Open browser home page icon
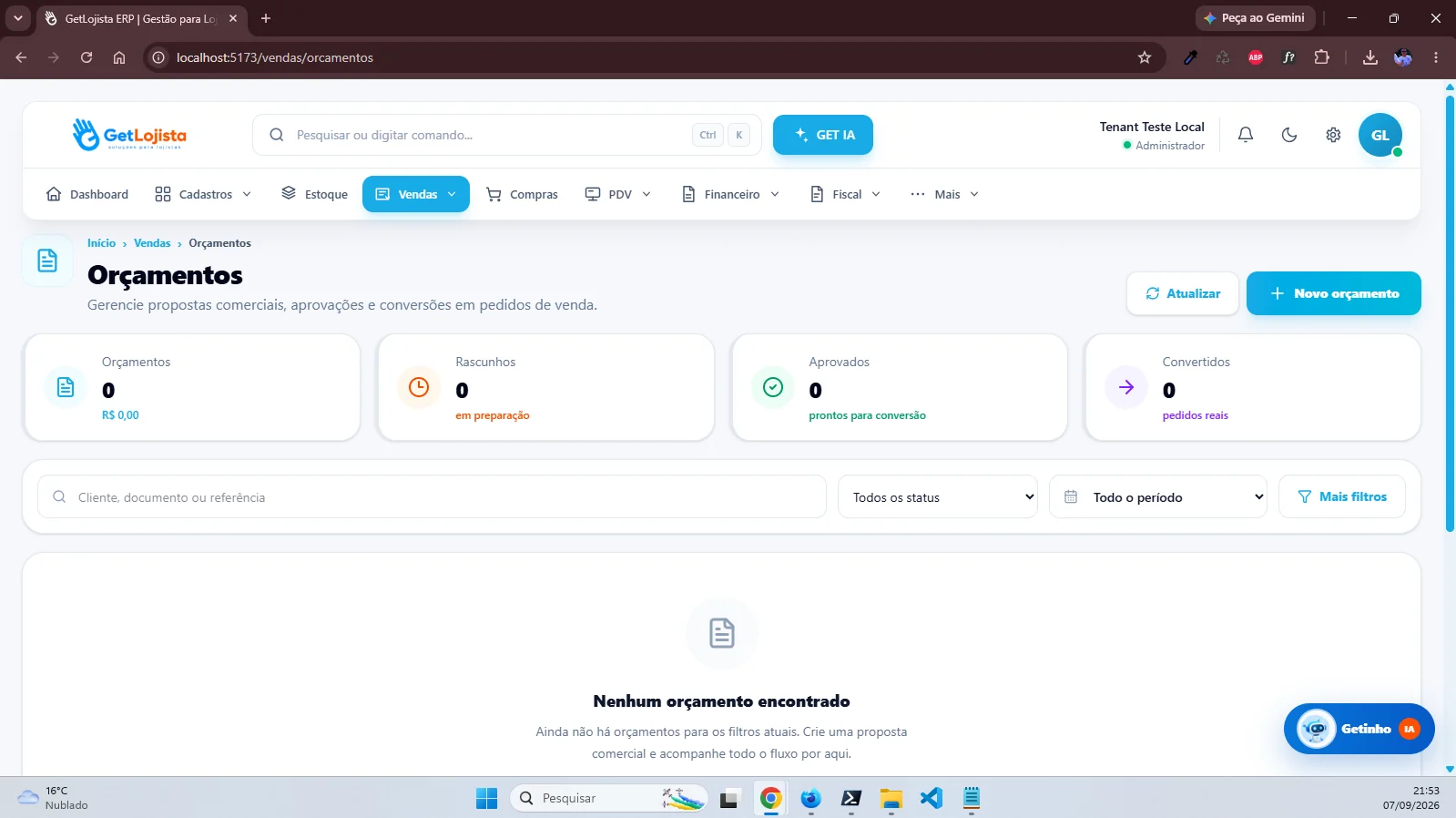1456x818 pixels. click(x=119, y=57)
